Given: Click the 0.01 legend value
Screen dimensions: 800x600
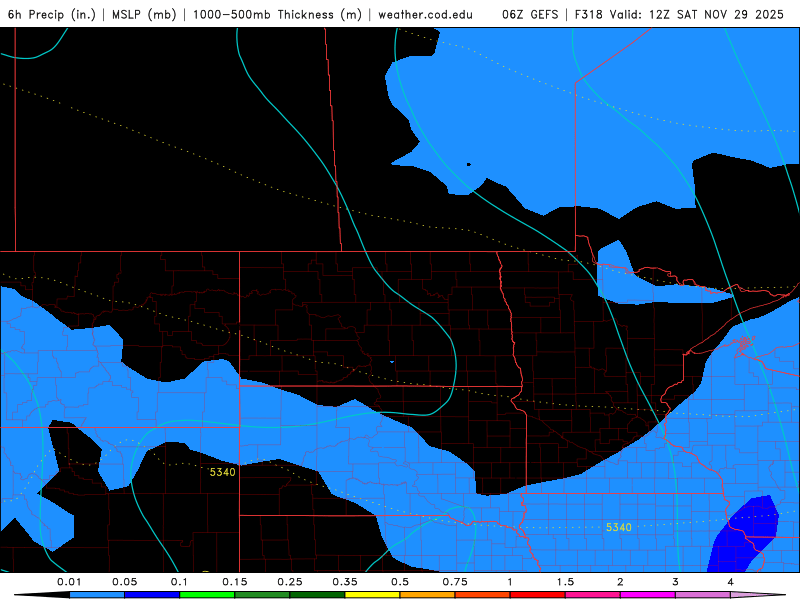Looking at the screenshot, I should (x=69, y=582).
